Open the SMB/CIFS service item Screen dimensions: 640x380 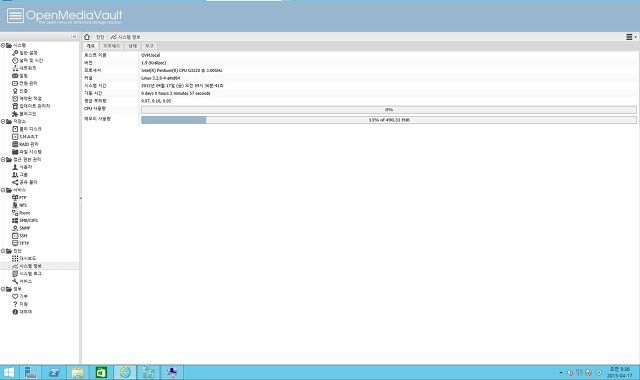pyautogui.click(x=25, y=220)
